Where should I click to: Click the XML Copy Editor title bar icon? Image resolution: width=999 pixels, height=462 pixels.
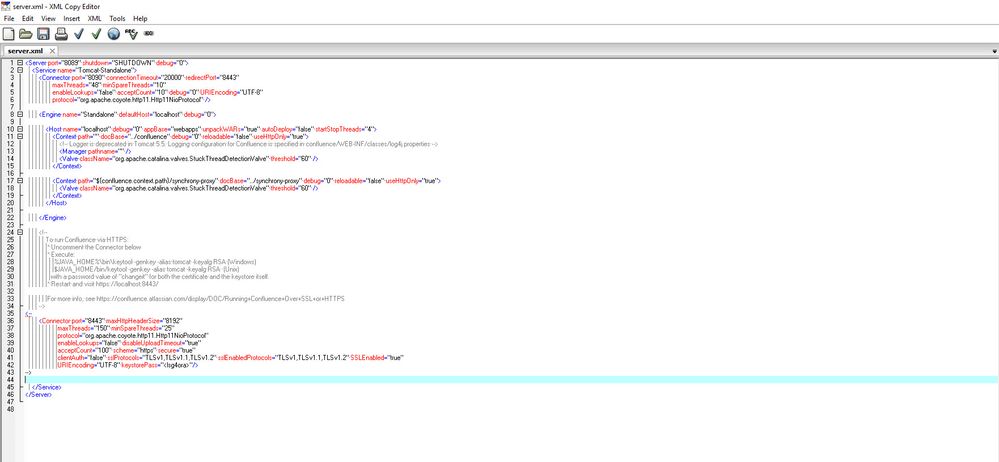(4, 6)
